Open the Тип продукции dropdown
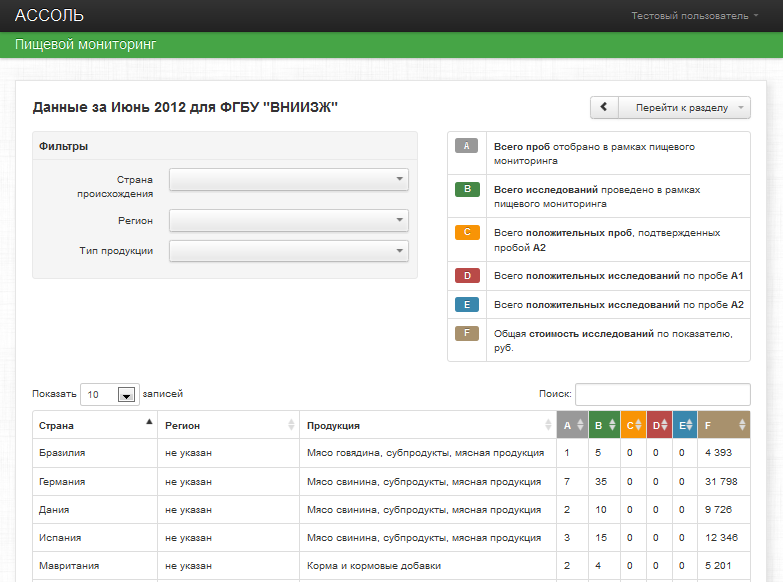The image size is (783, 582). pos(289,251)
